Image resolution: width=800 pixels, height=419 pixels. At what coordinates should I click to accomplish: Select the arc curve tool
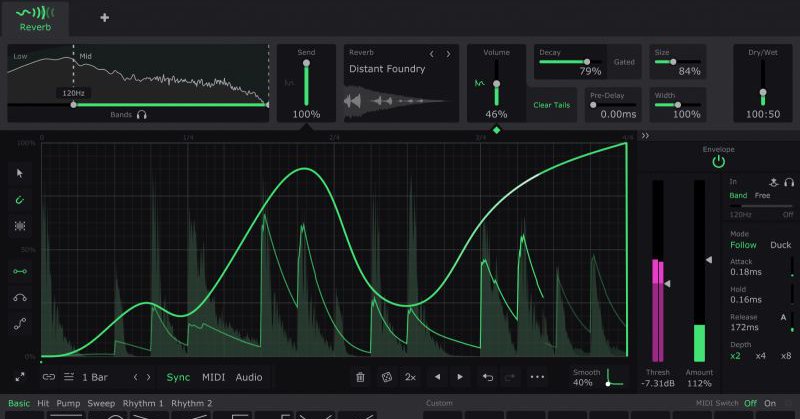20,297
